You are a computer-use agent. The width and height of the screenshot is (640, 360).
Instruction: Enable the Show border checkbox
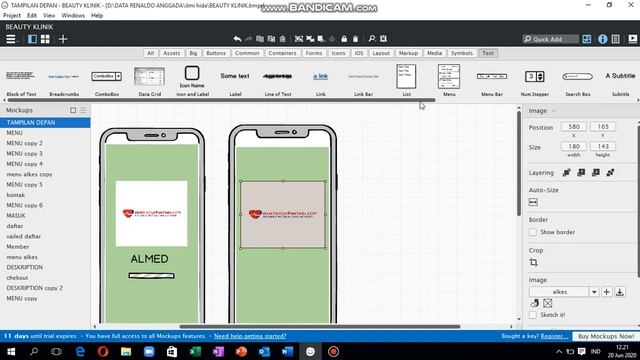[533, 232]
